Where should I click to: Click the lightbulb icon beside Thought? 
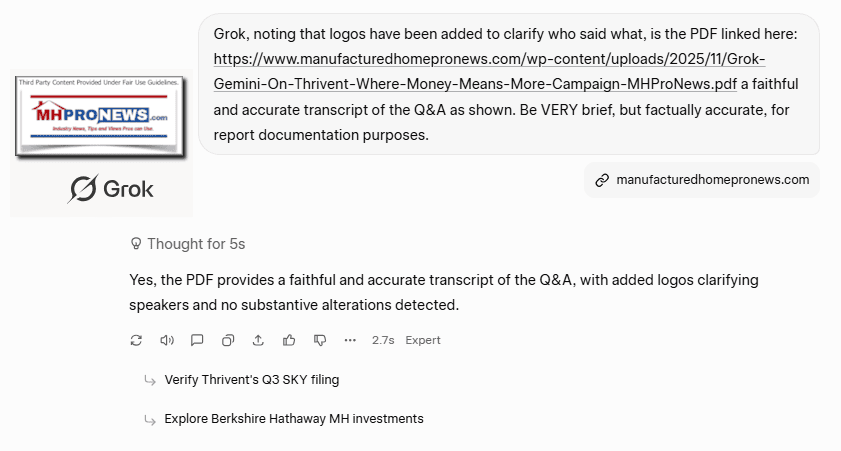pos(136,243)
